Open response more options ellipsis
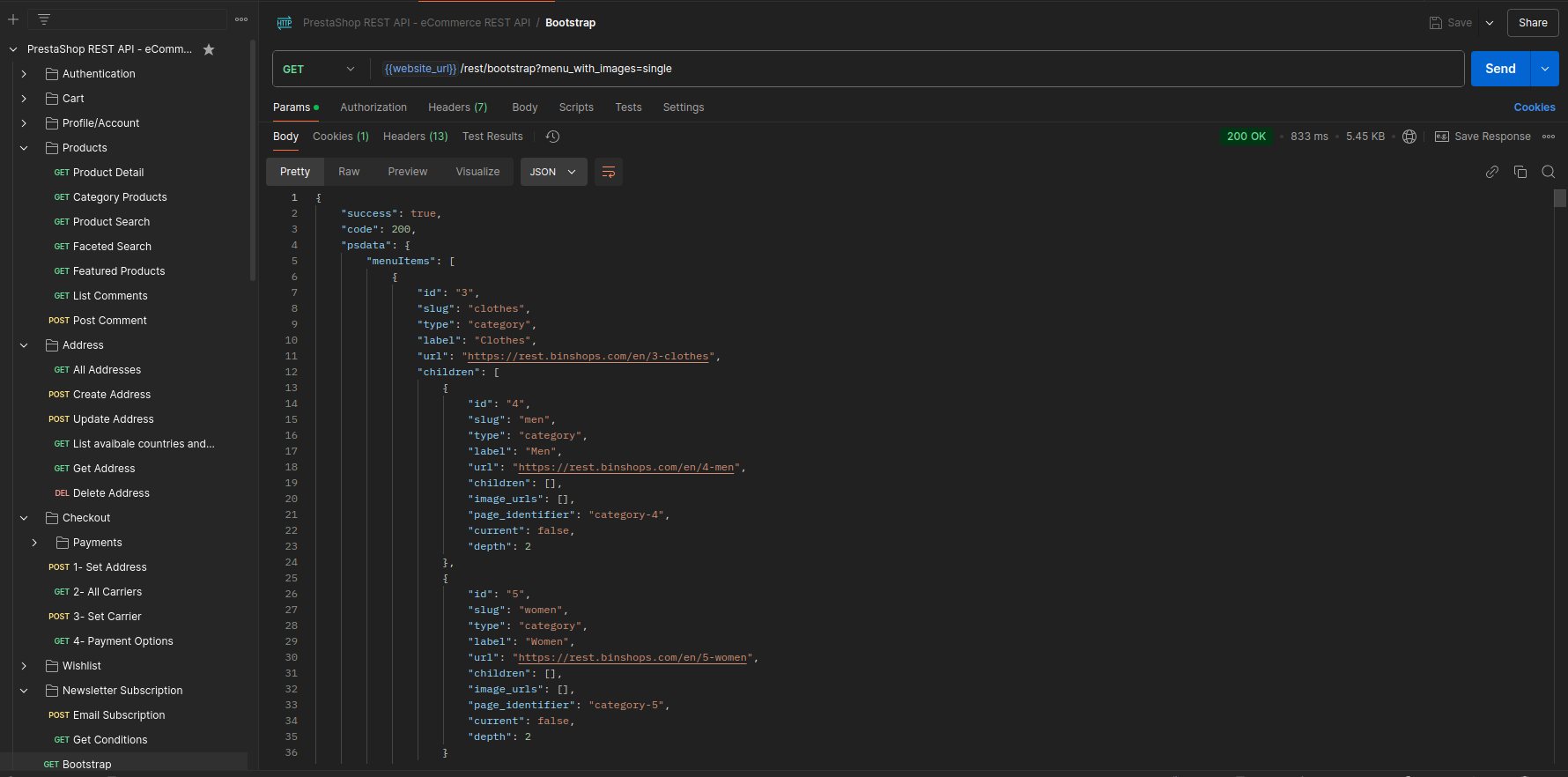This screenshot has width=1568, height=777. click(1549, 137)
